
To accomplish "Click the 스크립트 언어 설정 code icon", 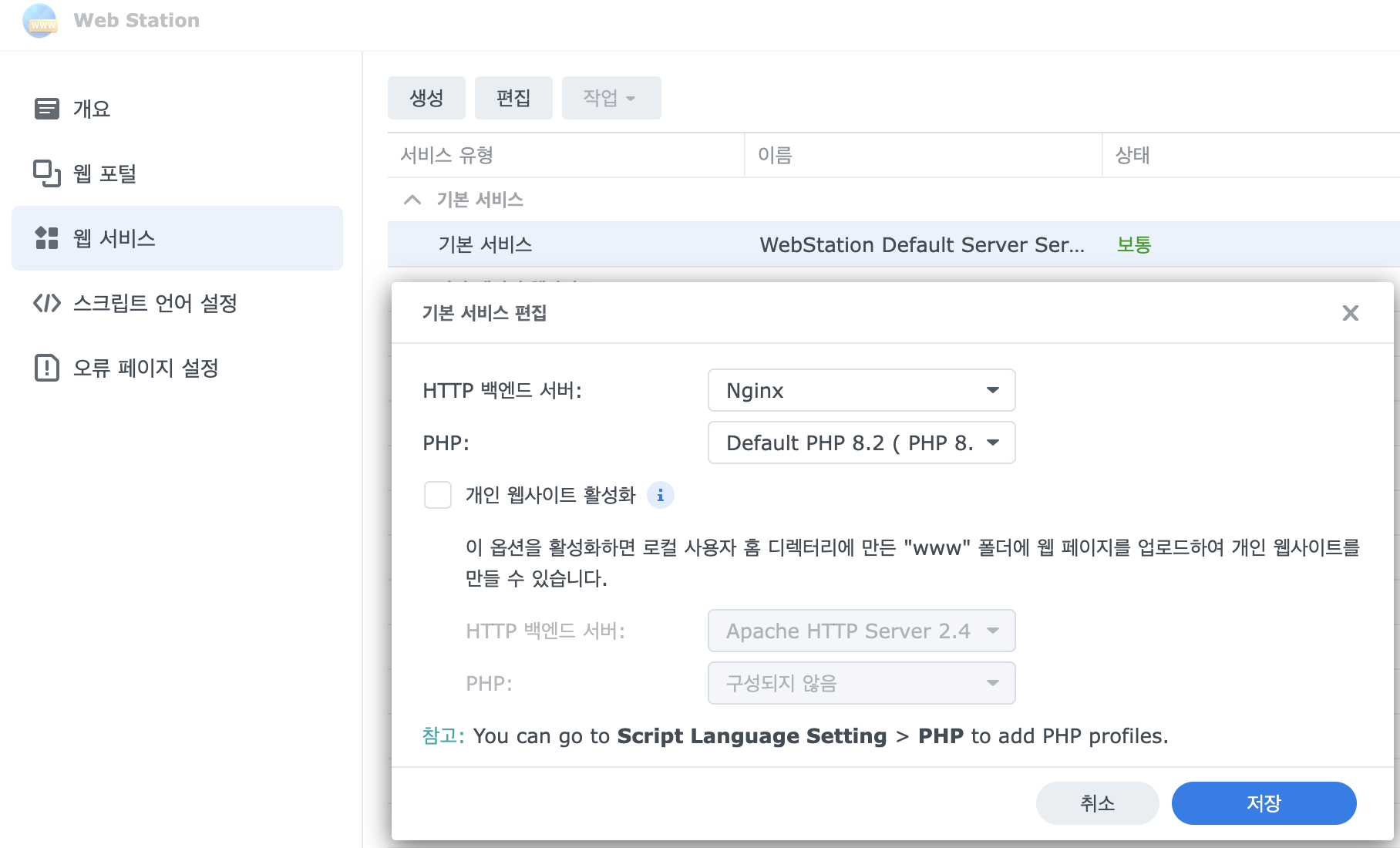I will click(x=47, y=303).
